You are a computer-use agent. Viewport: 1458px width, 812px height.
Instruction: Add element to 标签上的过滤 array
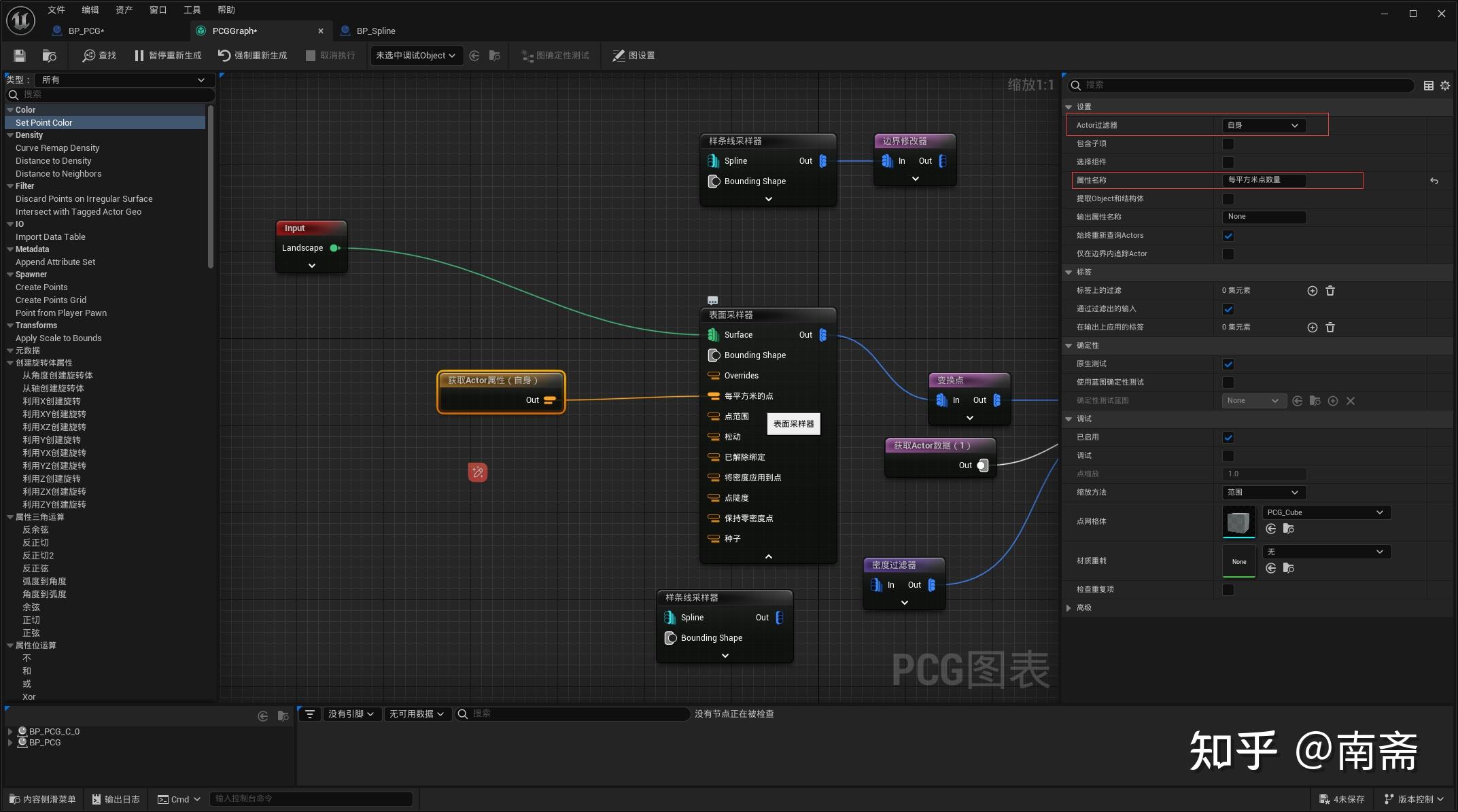1312,291
